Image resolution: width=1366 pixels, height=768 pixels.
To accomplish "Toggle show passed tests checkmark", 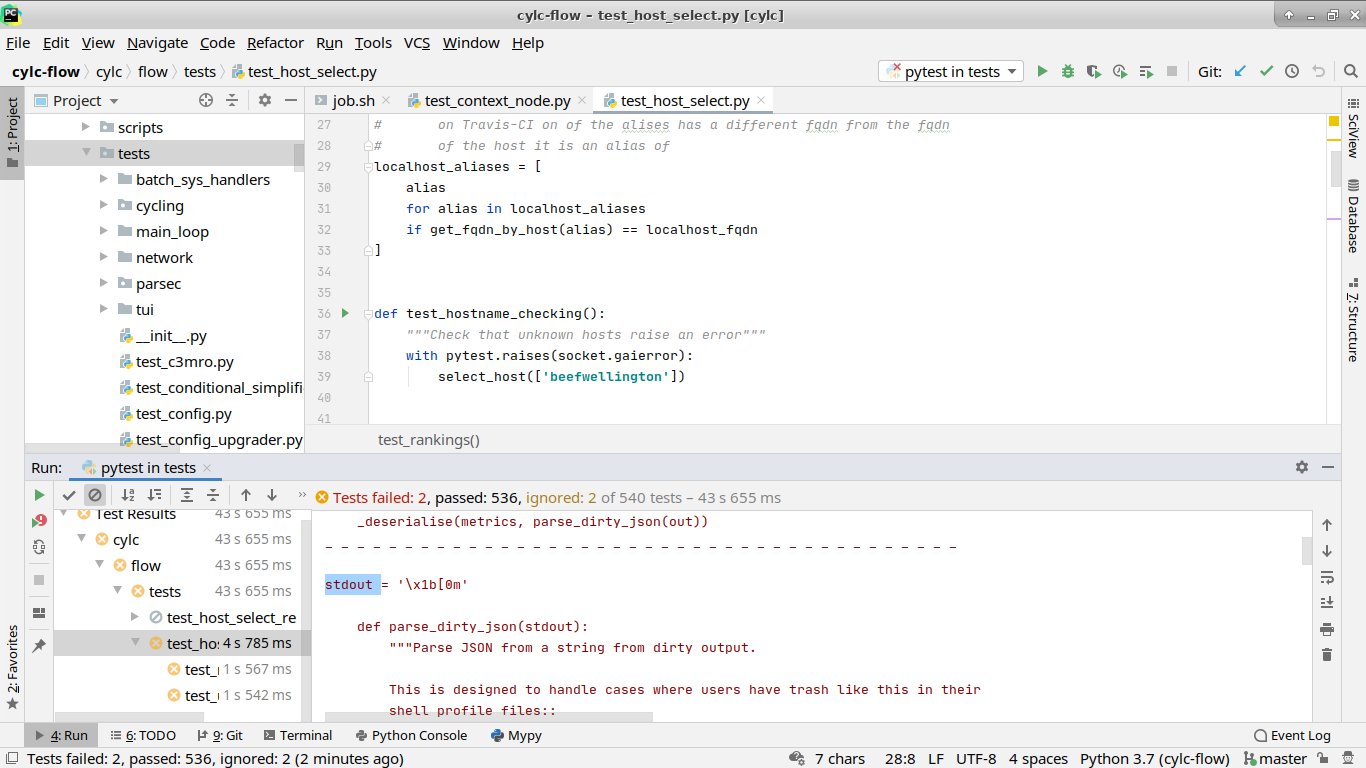I will (x=69, y=495).
